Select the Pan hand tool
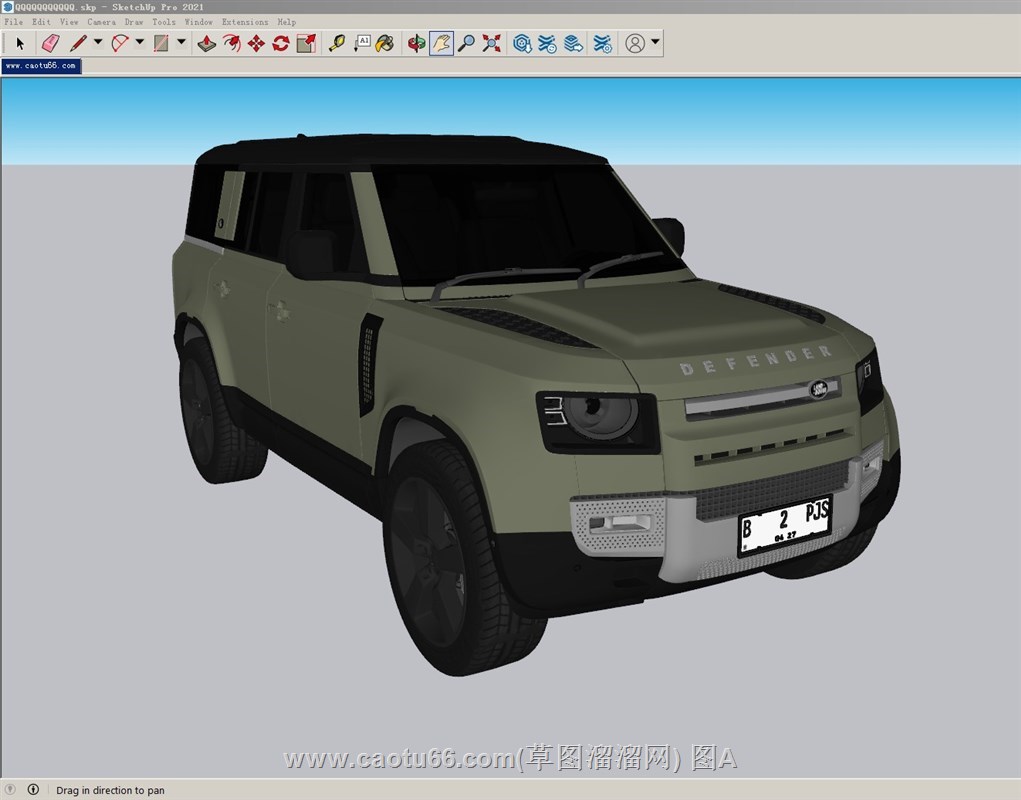 (x=441, y=44)
